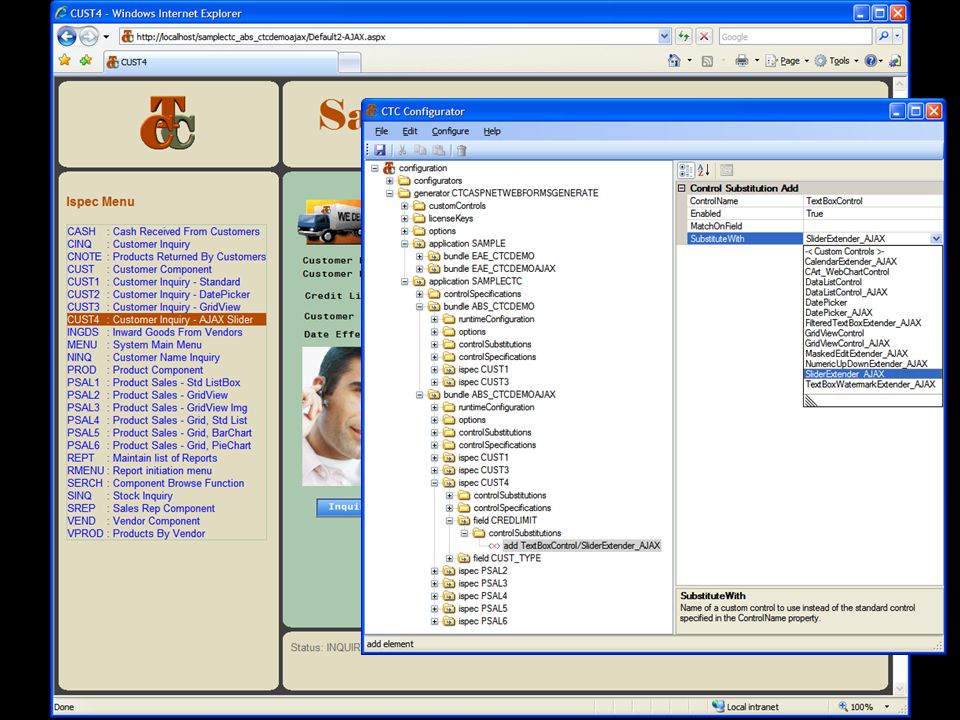960x720 pixels.
Task: Click the Paste icon in Configurator toolbar
Action: point(439,150)
